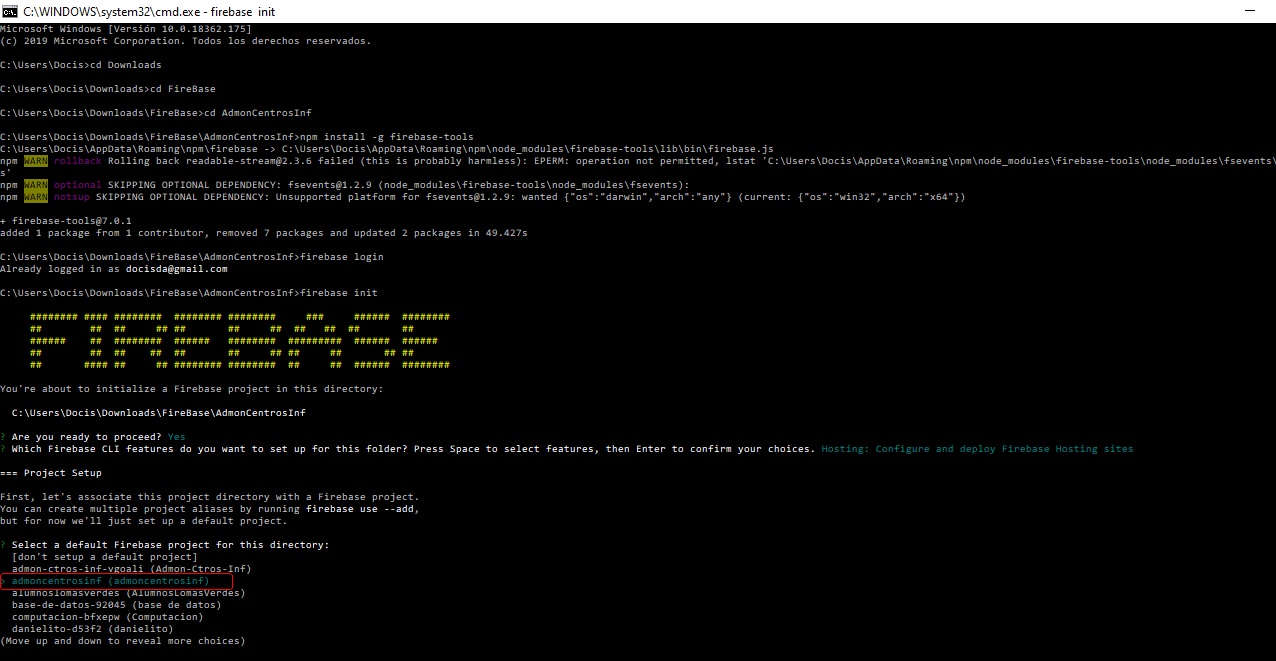Pick the danielito-d53f2 project option

pyautogui.click(x=92, y=629)
